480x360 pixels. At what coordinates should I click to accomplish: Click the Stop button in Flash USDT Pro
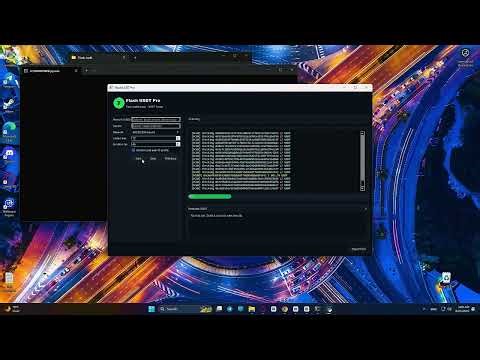[x=153, y=158]
